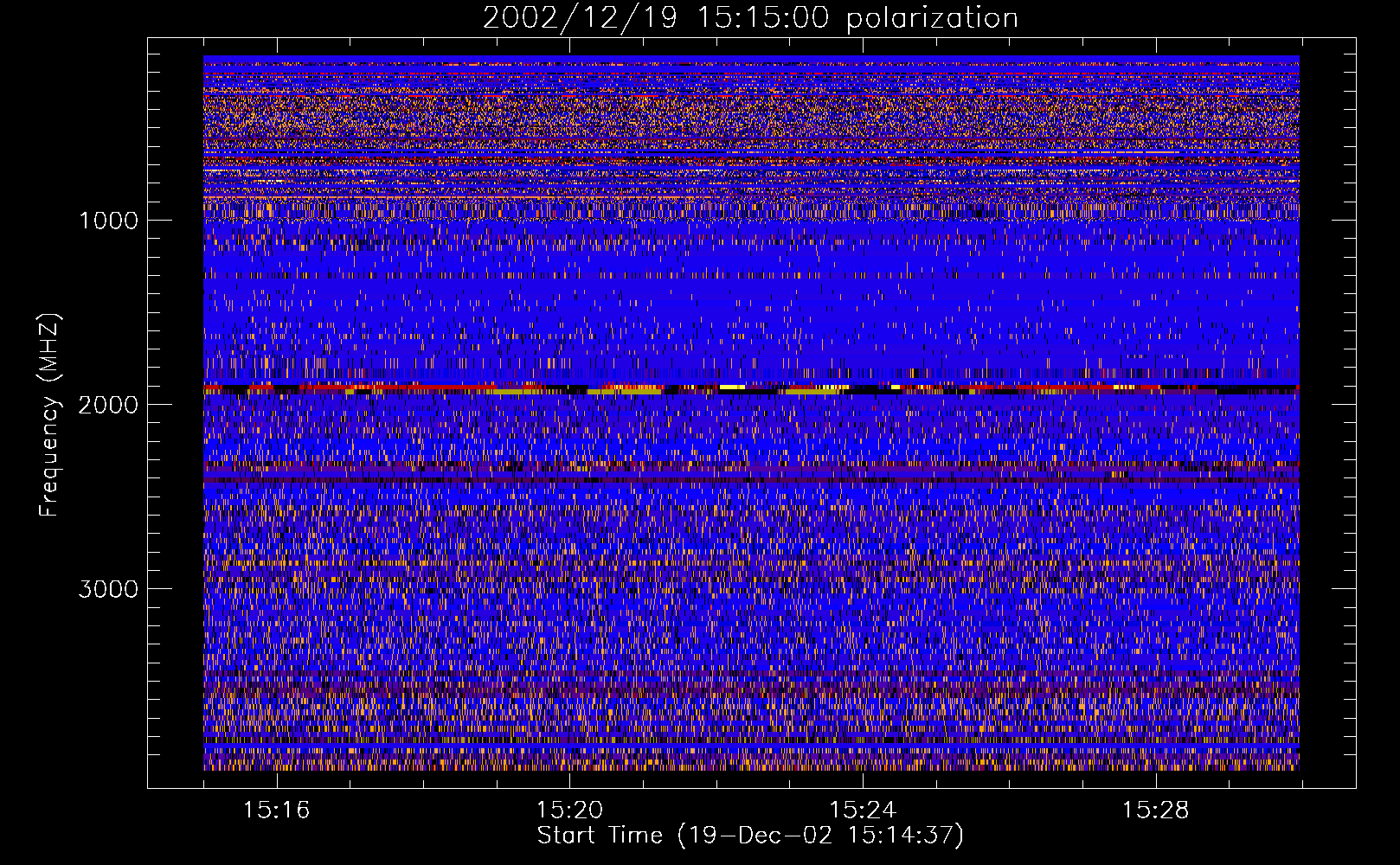Image resolution: width=1400 pixels, height=865 pixels.
Task: Click the 15:20 time tick label
Action: 569,811
